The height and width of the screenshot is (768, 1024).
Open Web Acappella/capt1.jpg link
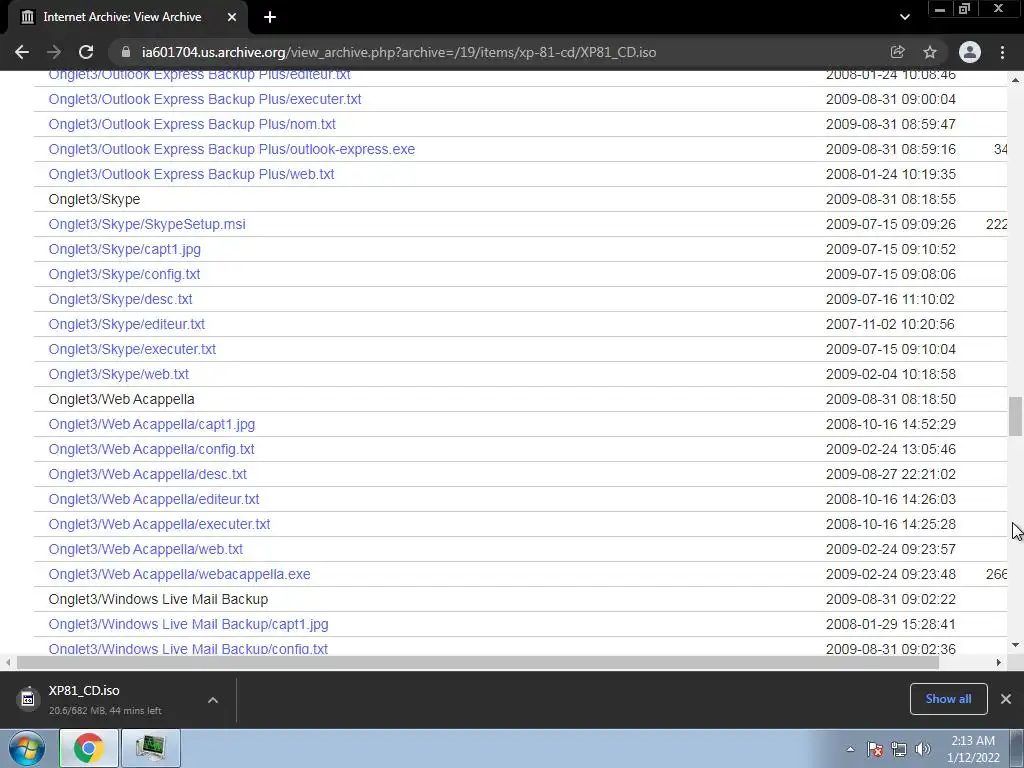click(152, 424)
